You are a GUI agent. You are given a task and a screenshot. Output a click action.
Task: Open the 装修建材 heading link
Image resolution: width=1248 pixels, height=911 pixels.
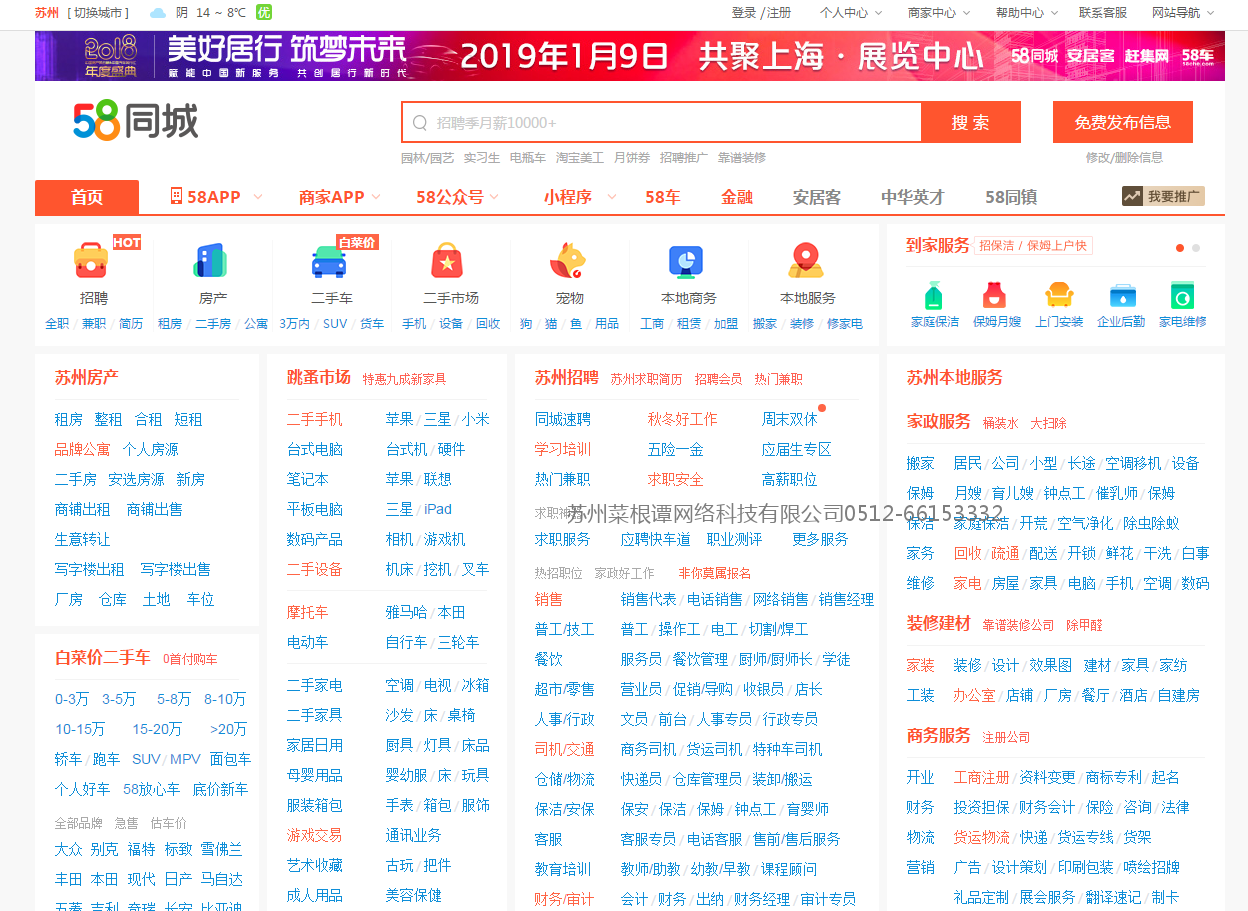(x=939, y=623)
